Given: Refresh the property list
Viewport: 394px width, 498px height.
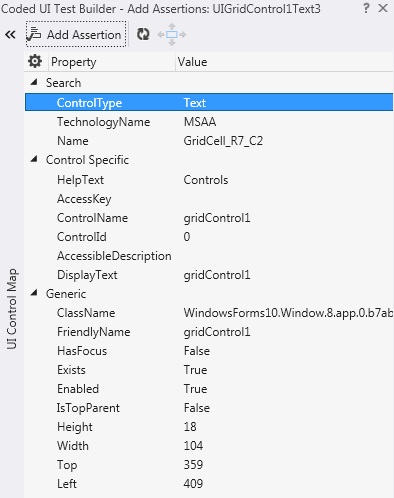Looking at the screenshot, I should [143, 34].
